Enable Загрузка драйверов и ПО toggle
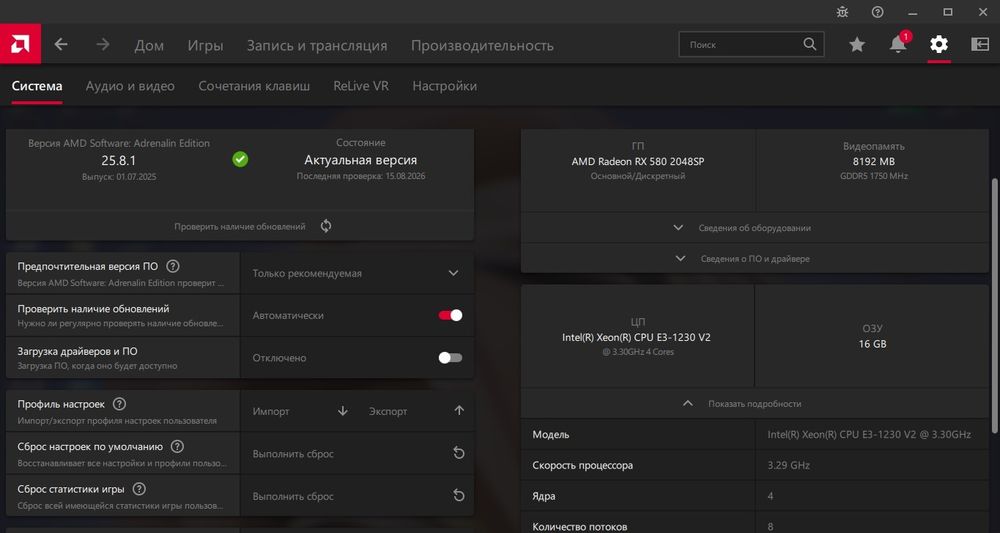The image size is (1000, 533). (450, 358)
